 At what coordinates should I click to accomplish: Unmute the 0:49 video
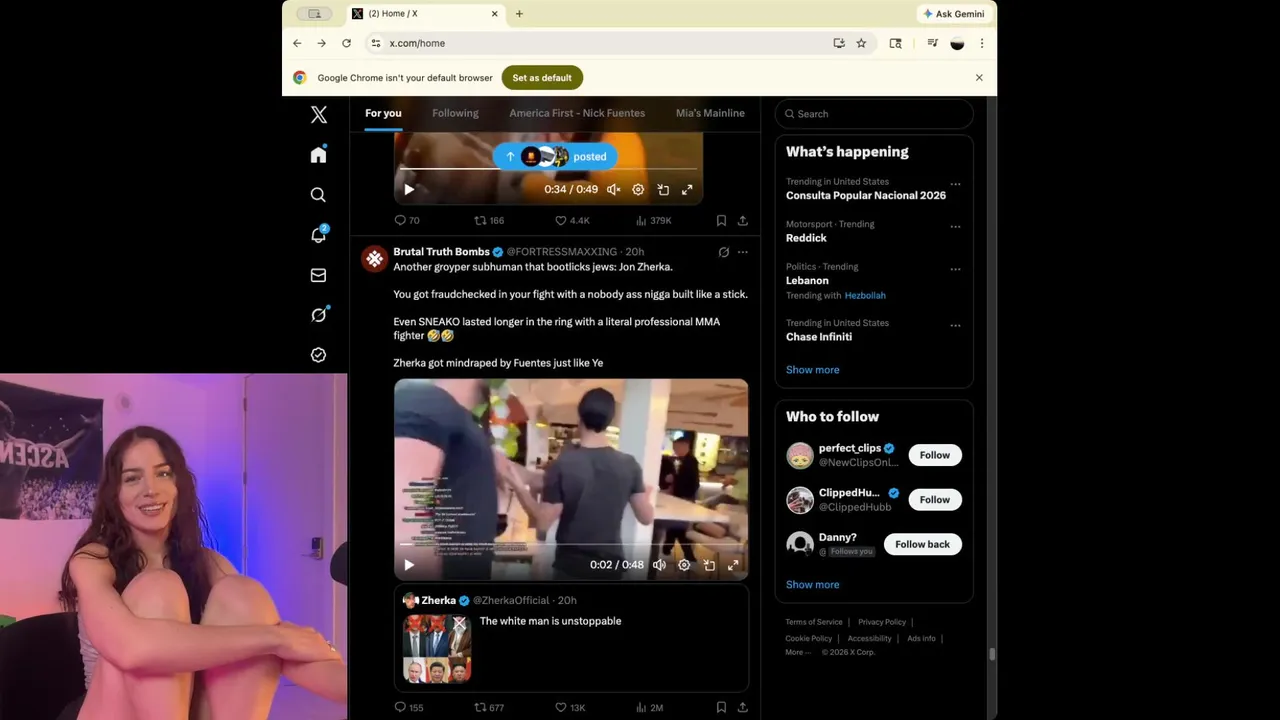pos(614,189)
